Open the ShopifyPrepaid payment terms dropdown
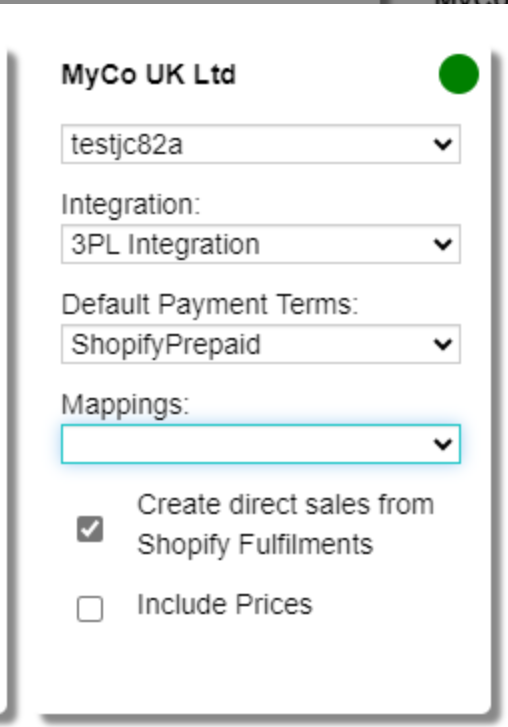Viewport: 508px width, 727px height. coord(260,344)
